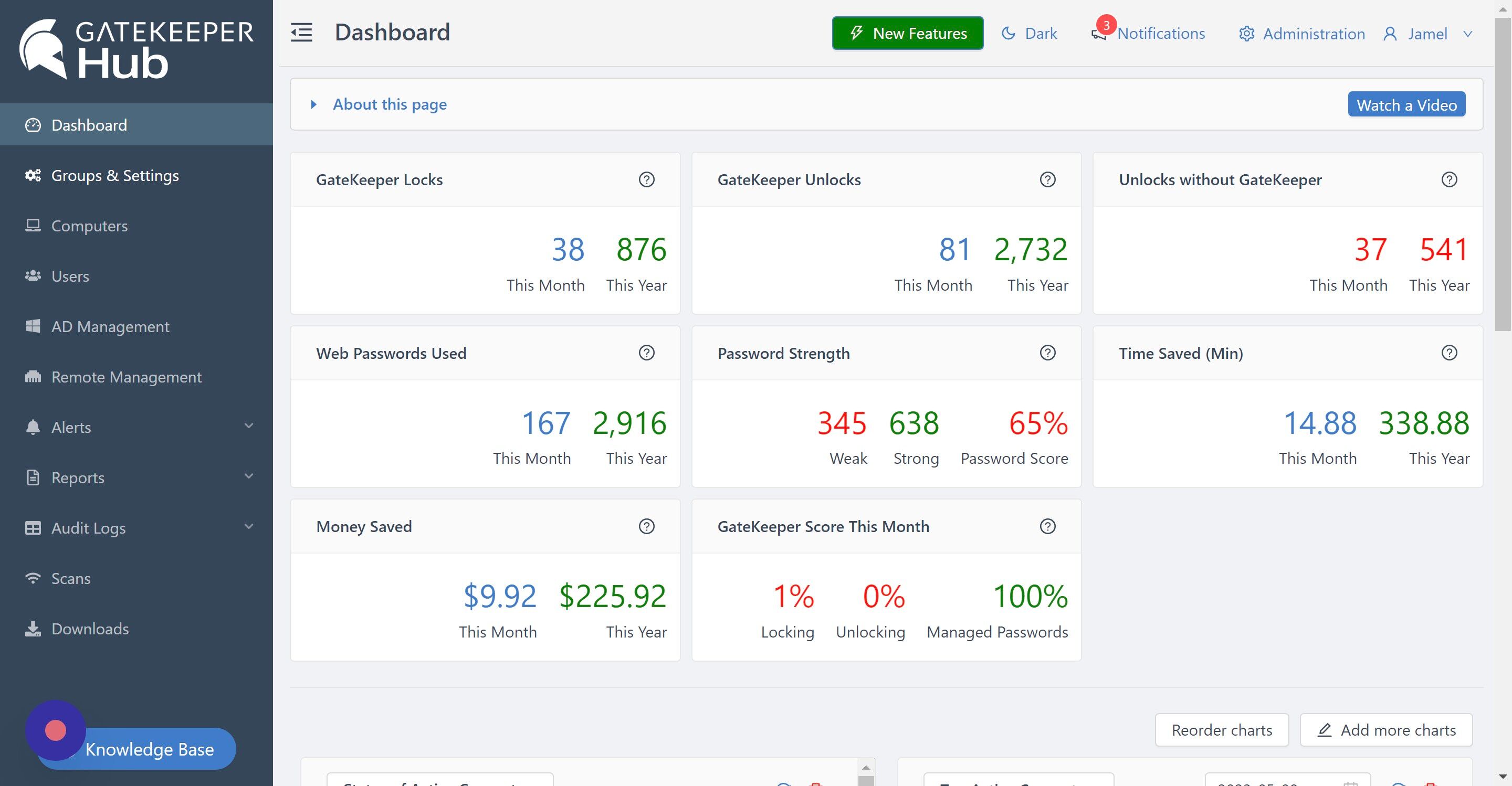
Task: Open Scans page
Action: 136,578
